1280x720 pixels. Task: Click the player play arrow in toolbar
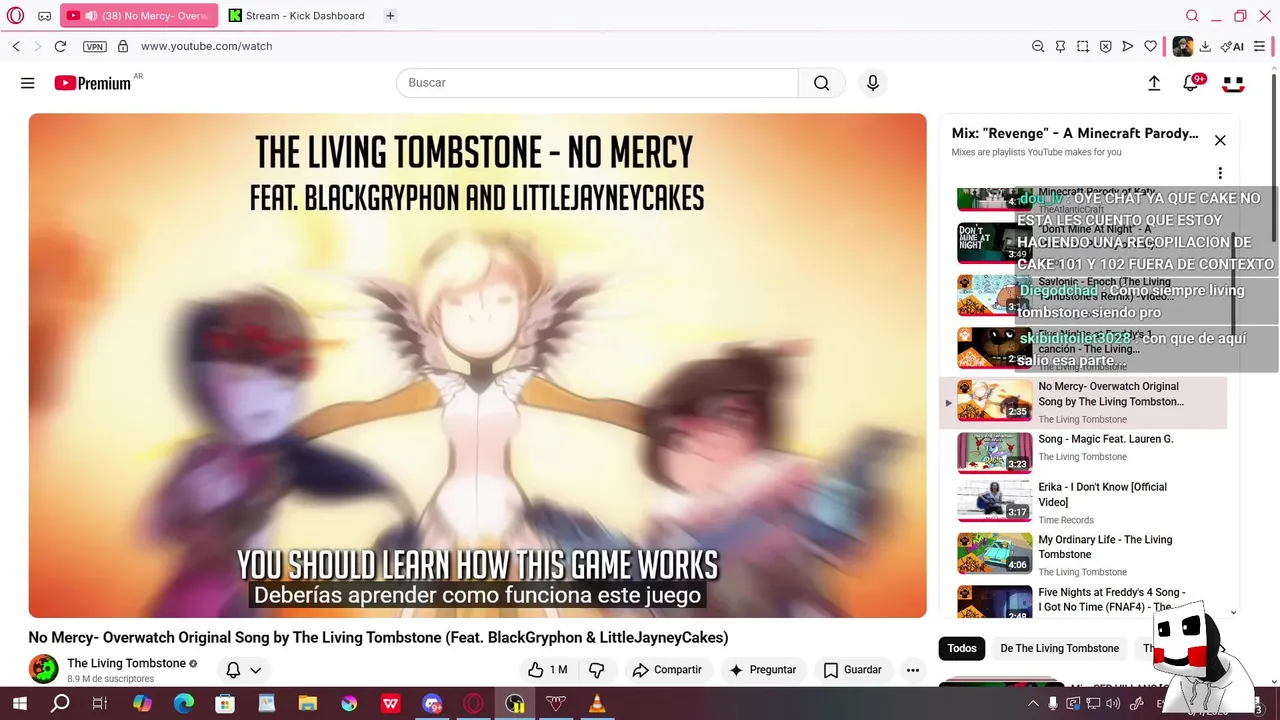tap(1128, 46)
